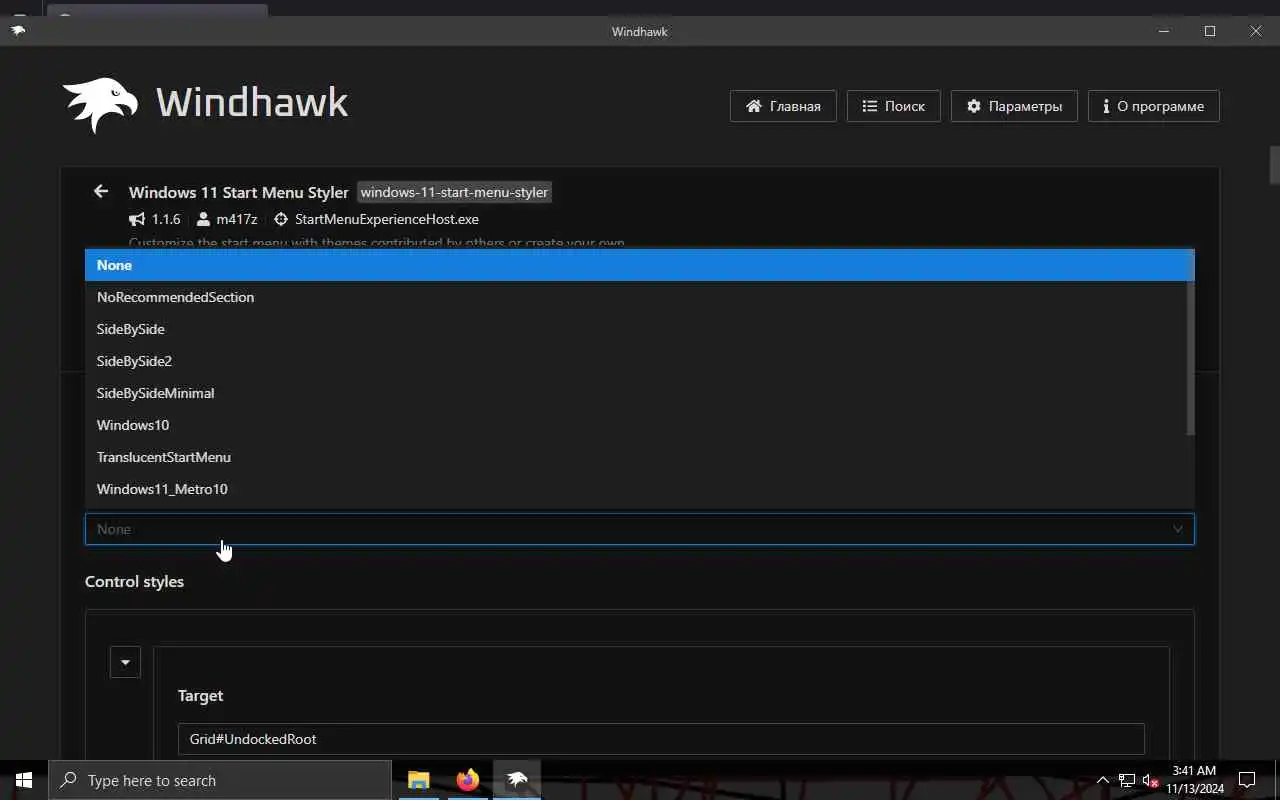Click the author m417z user icon
This screenshot has width=1280, height=800.
204,219
